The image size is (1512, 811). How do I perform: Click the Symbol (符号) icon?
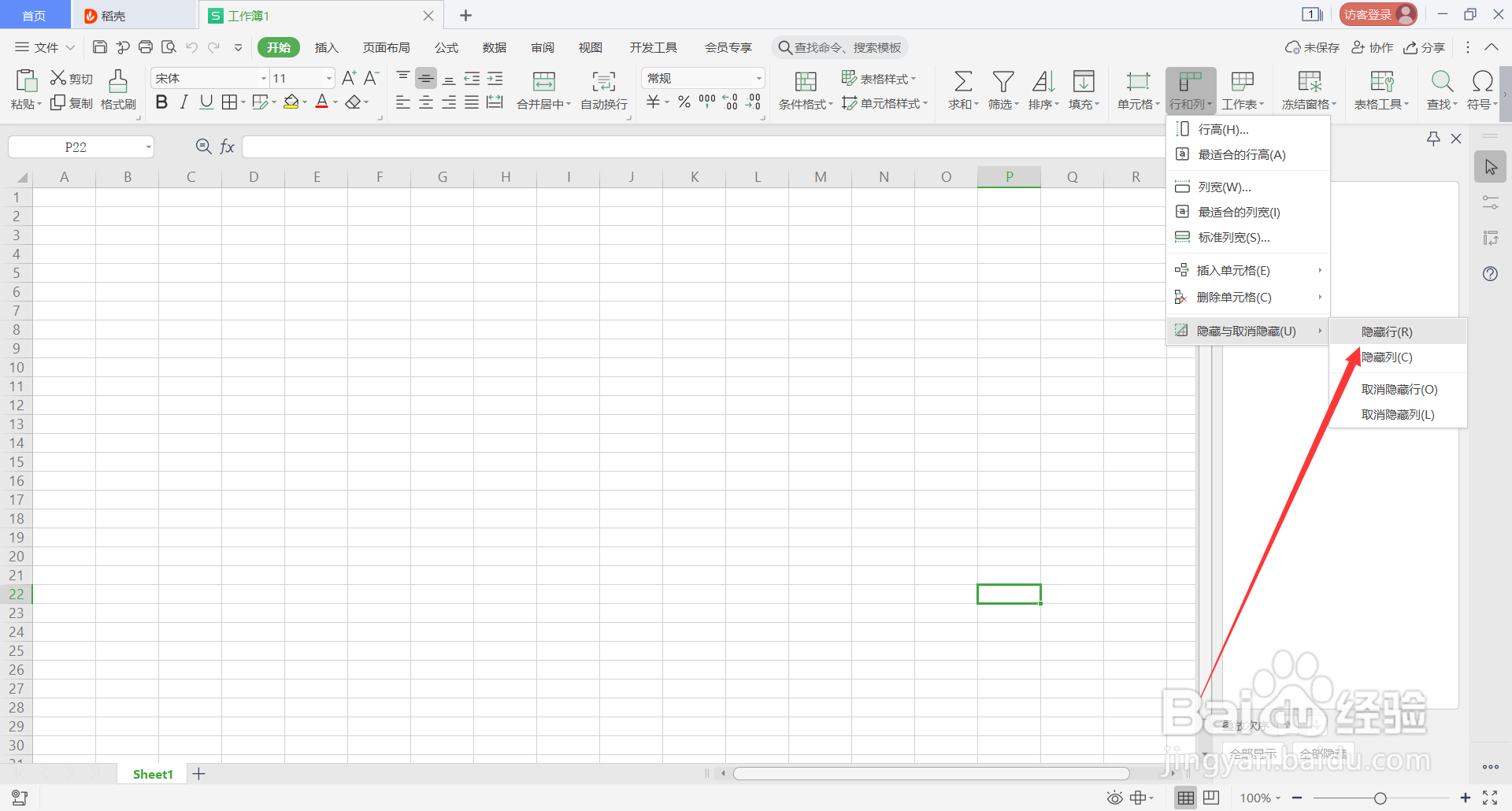(1482, 81)
